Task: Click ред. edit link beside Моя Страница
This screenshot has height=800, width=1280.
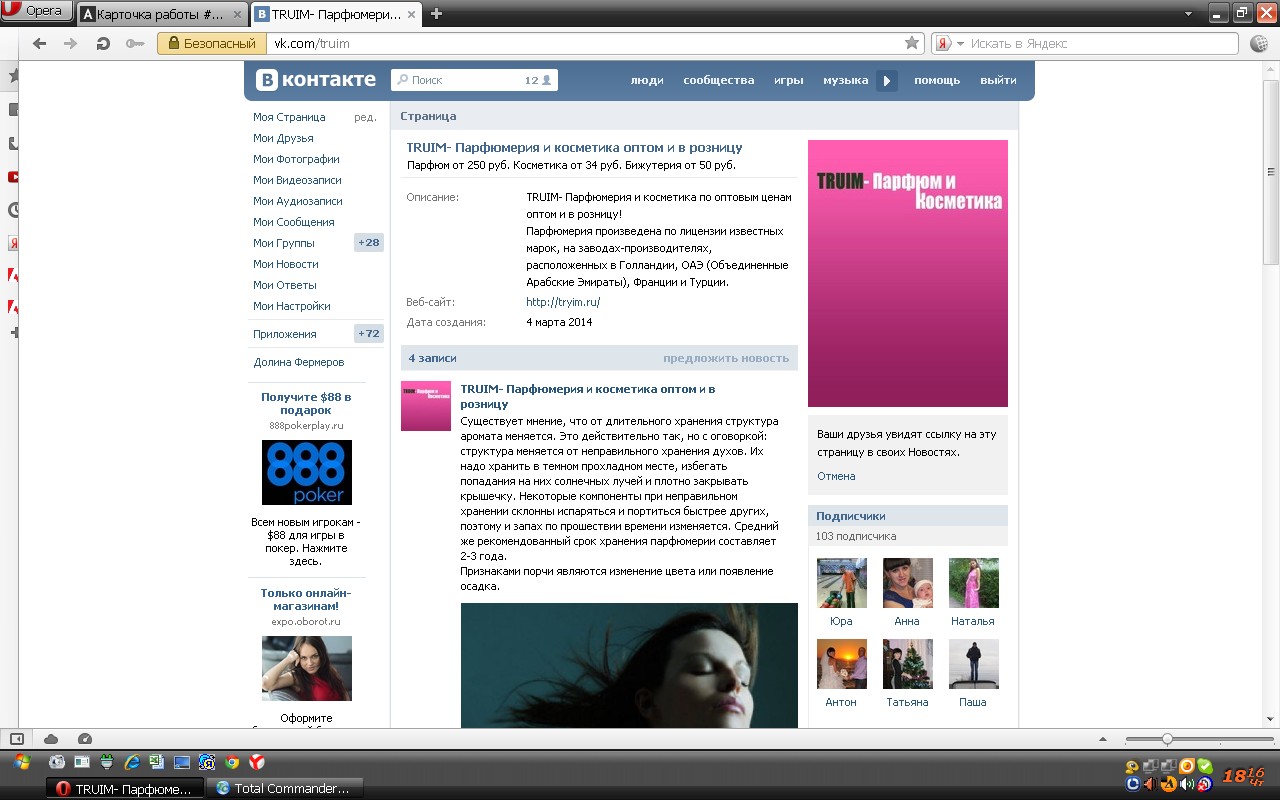Action: point(365,117)
